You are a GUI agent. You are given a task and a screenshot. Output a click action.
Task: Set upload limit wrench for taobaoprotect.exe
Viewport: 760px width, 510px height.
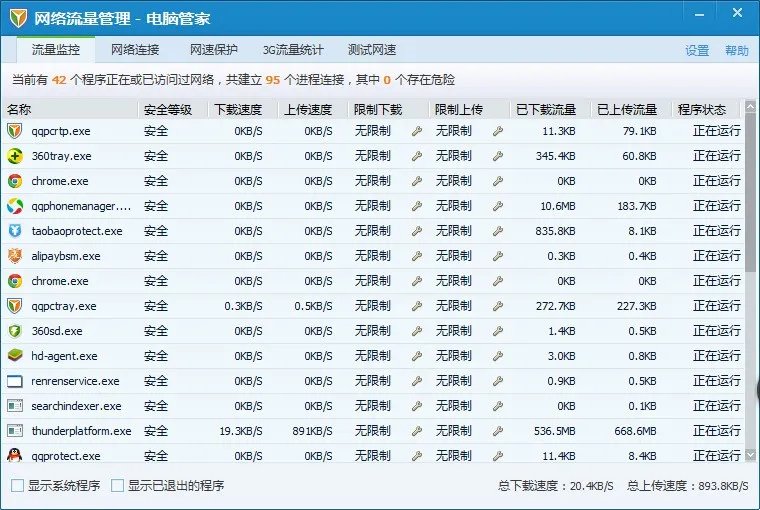tap(497, 231)
